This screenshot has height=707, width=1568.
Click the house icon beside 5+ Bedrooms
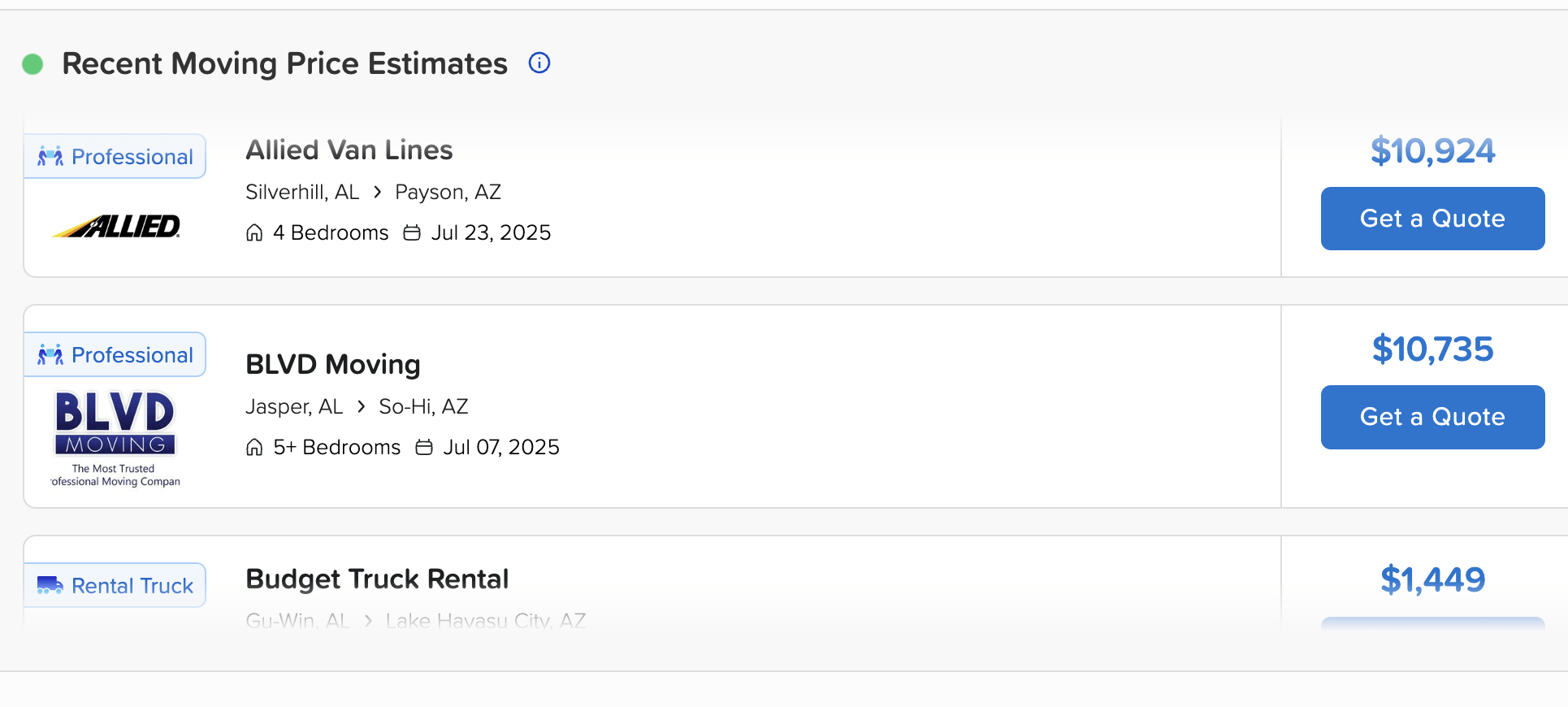point(254,448)
